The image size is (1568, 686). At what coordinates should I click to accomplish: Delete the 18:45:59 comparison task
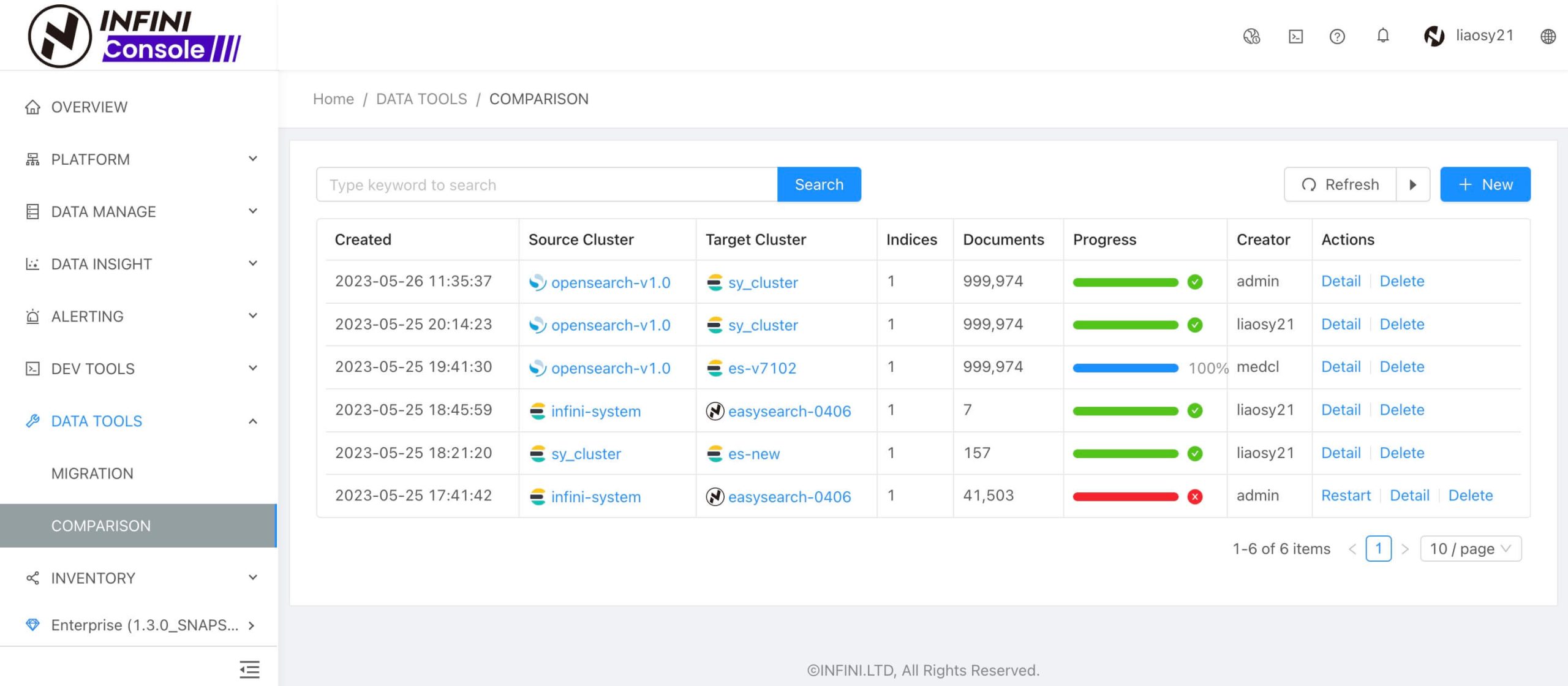pos(1402,410)
